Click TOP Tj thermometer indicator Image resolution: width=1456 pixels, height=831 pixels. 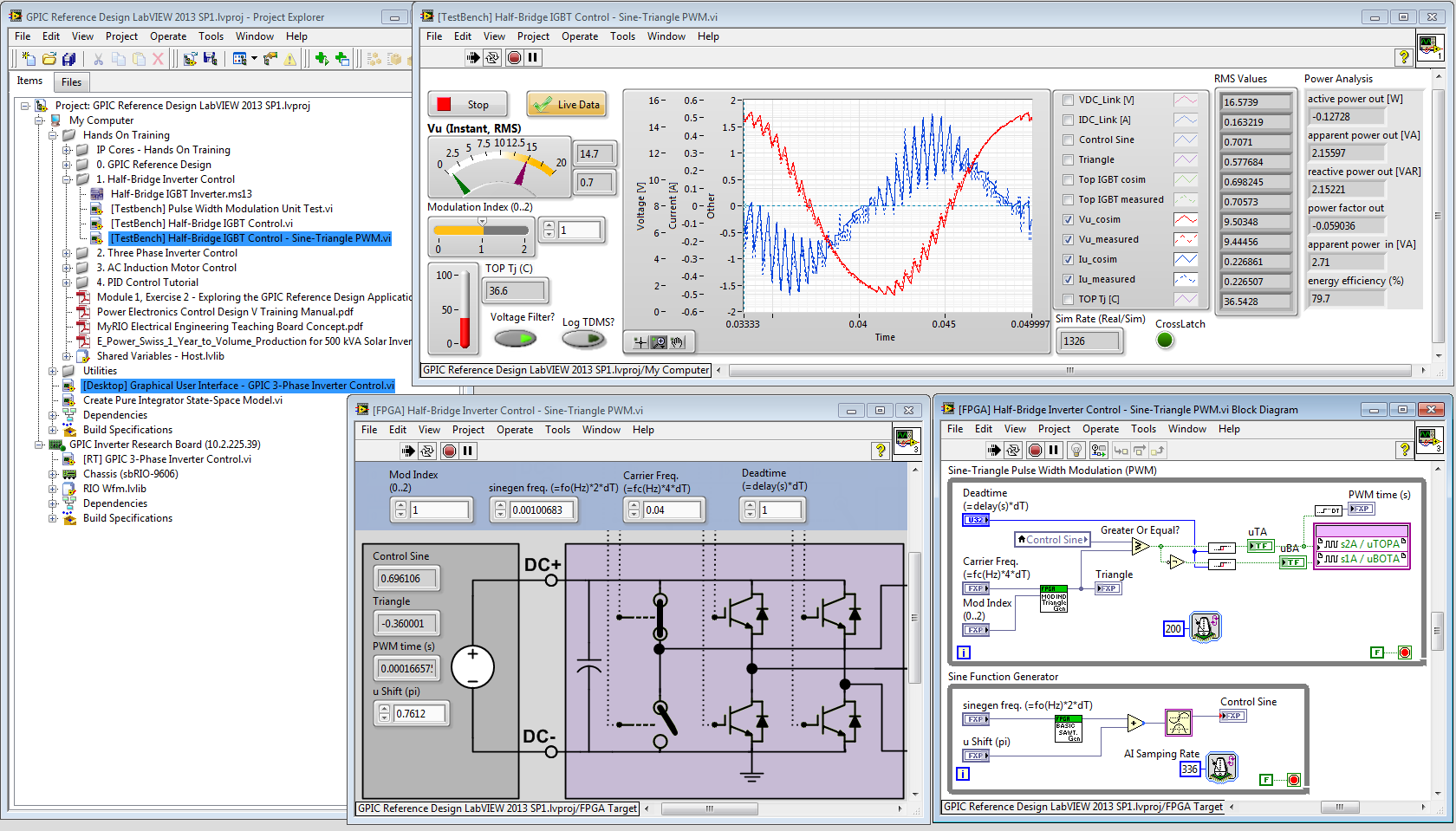pos(465,309)
